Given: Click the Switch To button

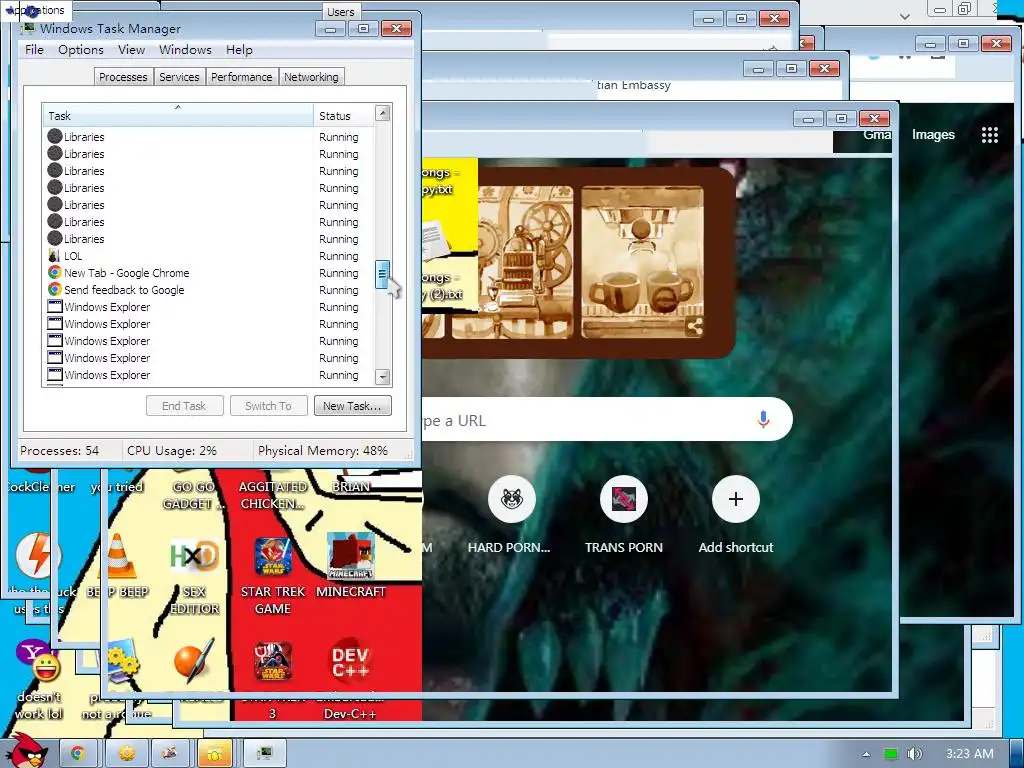Looking at the screenshot, I should [x=268, y=406].
